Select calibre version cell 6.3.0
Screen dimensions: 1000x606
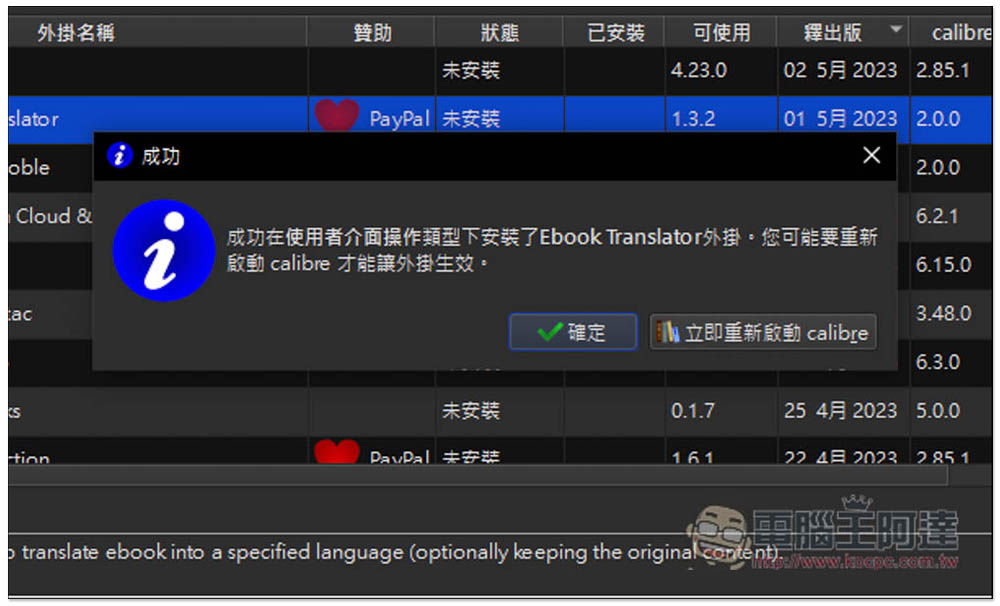(950, 363)
